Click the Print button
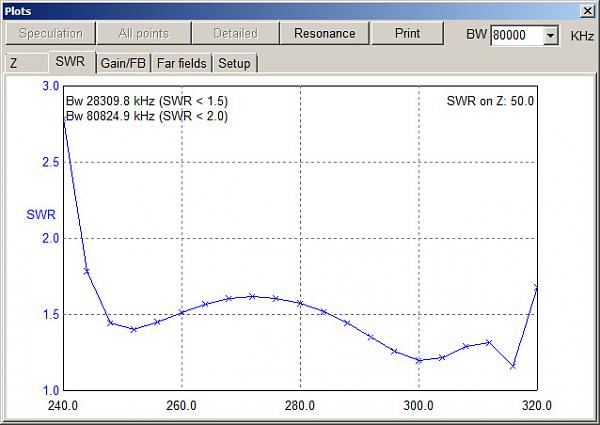600x425 pixels. [x=408, y=33]
